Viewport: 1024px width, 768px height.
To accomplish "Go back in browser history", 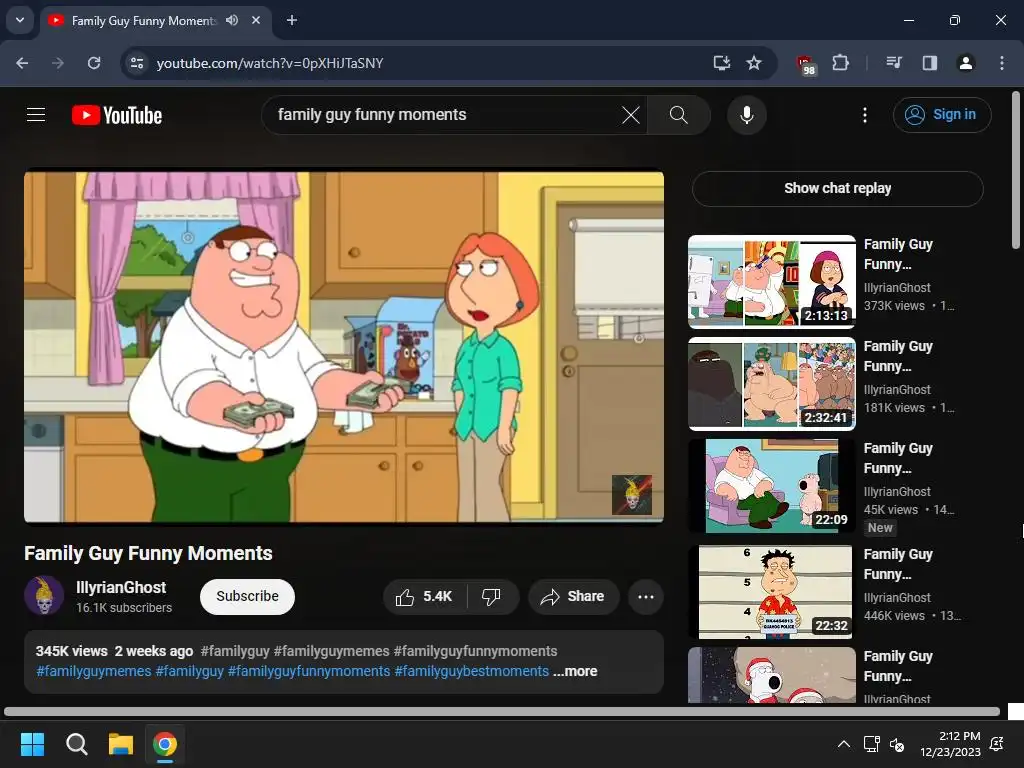I will pos(22,63).
